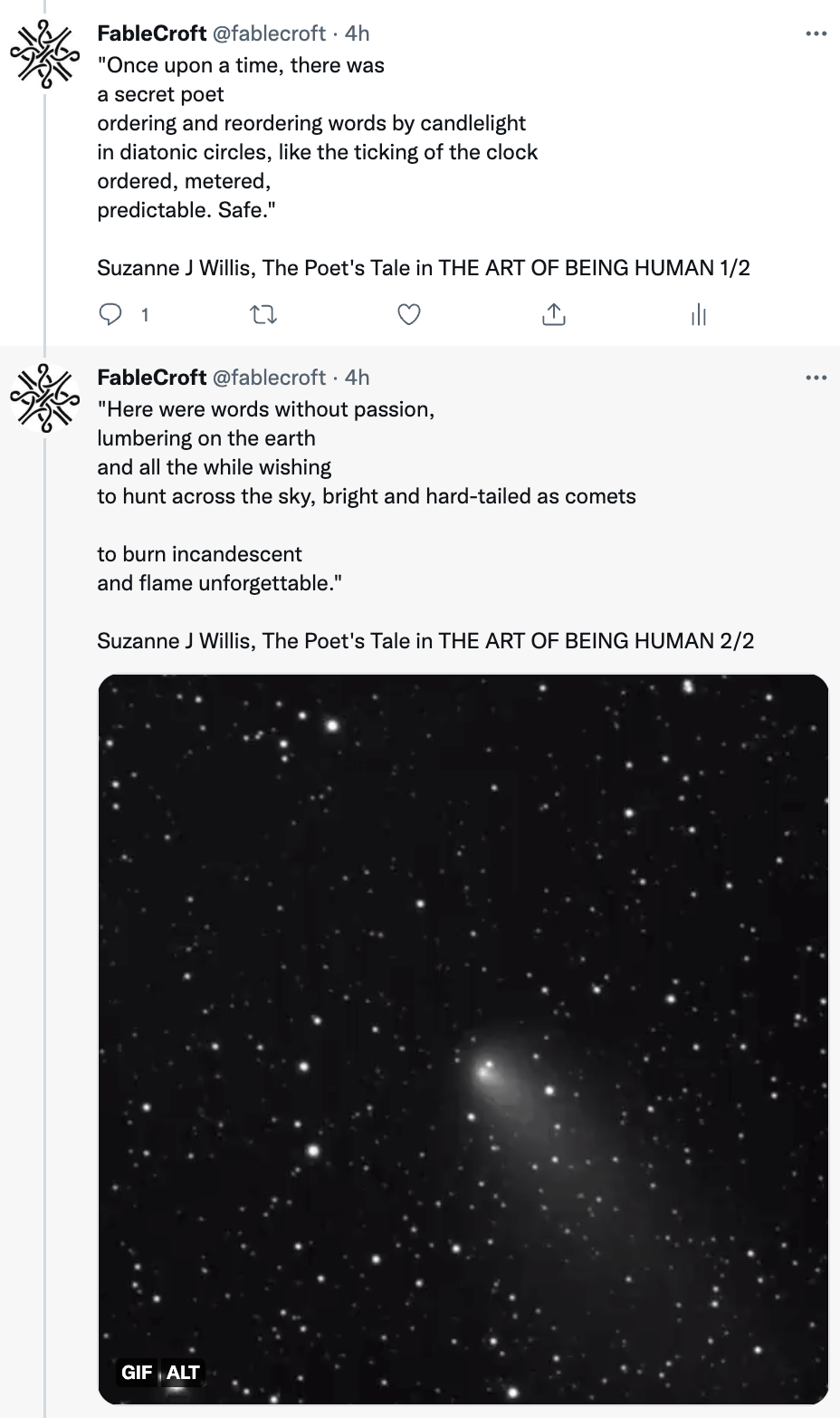Like the first tweet (1/2)
The height and width of the screenshot is (1418, 840).
tap(409, 314)
